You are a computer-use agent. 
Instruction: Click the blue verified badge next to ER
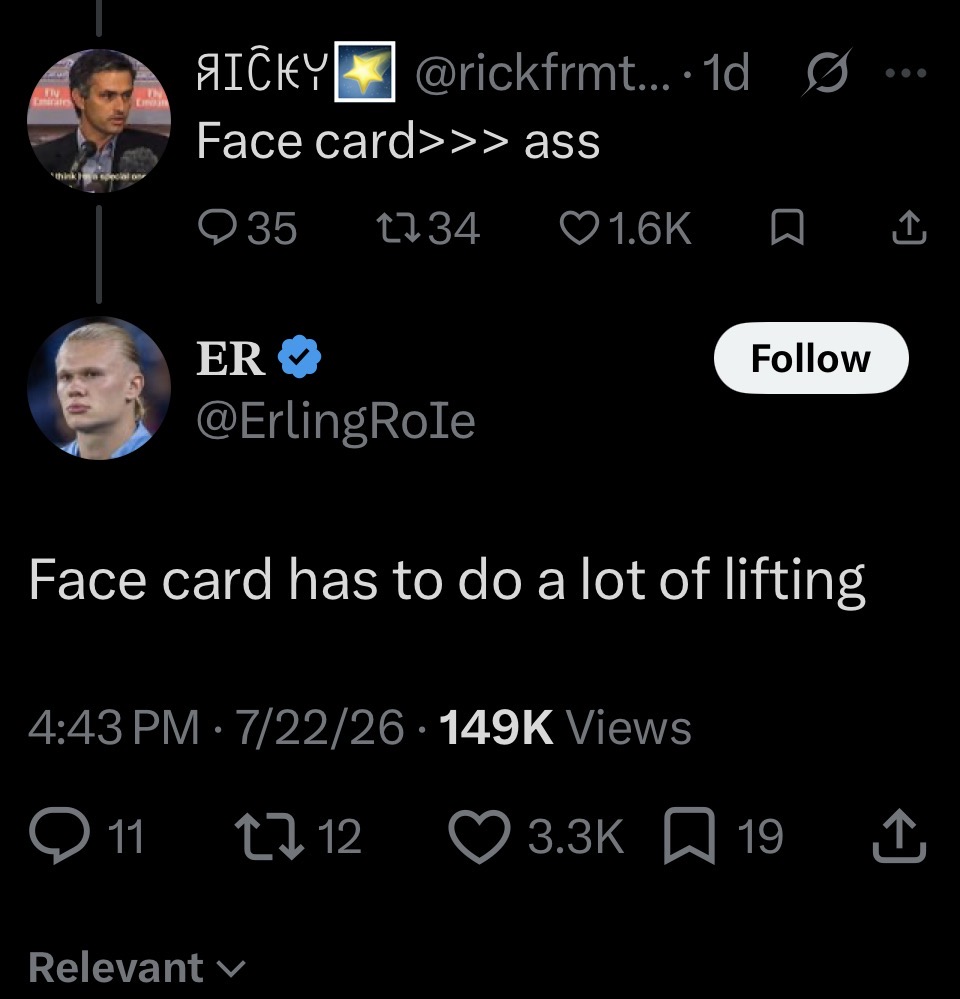click(x=299, y=357)
